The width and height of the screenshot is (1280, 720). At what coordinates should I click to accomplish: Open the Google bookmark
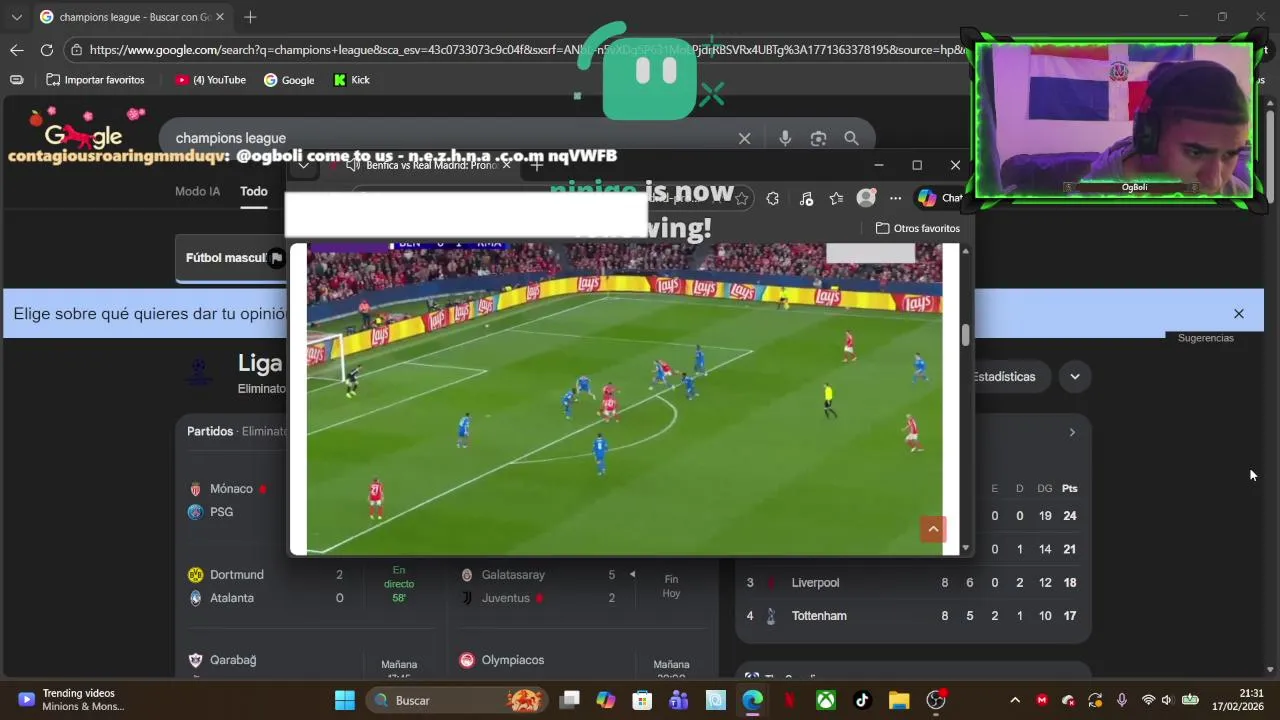tap(289, 80)
